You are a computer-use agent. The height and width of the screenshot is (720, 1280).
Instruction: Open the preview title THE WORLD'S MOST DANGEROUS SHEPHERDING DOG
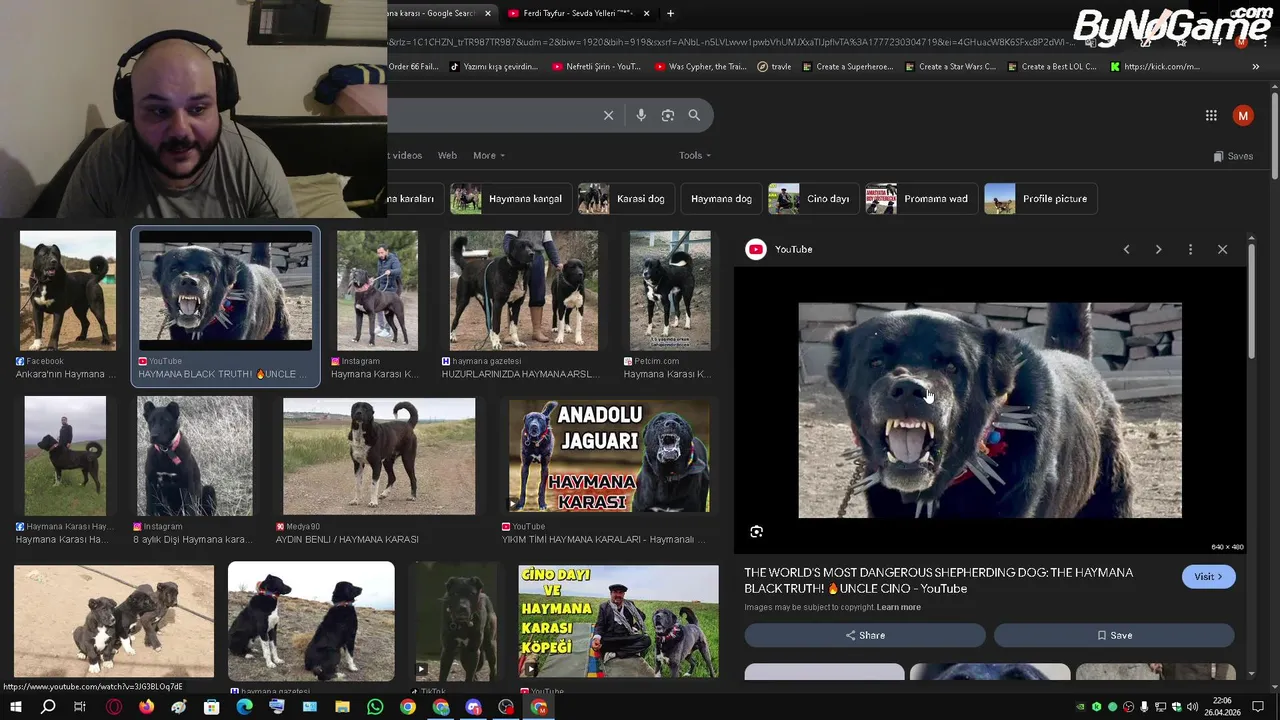point(938,580)
